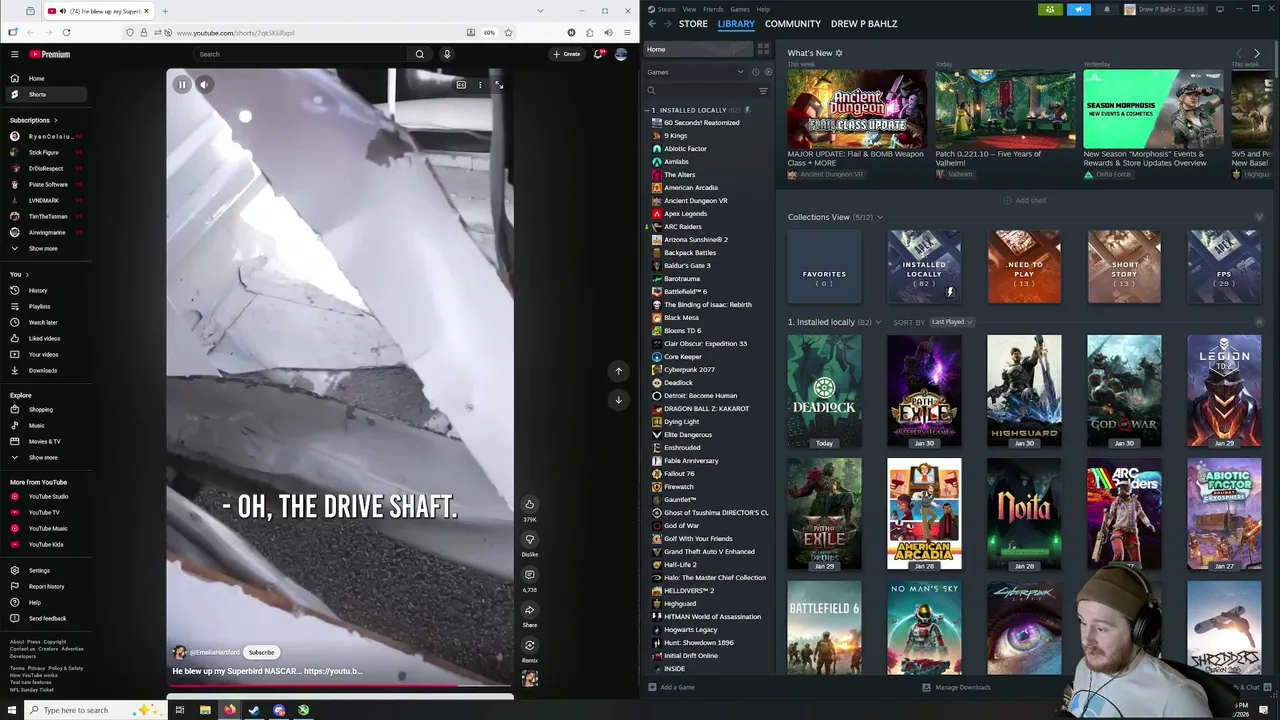This screenshot has width=1280, height=720.
Task: Open the Short's three-dot options menu
Action: pyautogui.click(x=480, y=85)
